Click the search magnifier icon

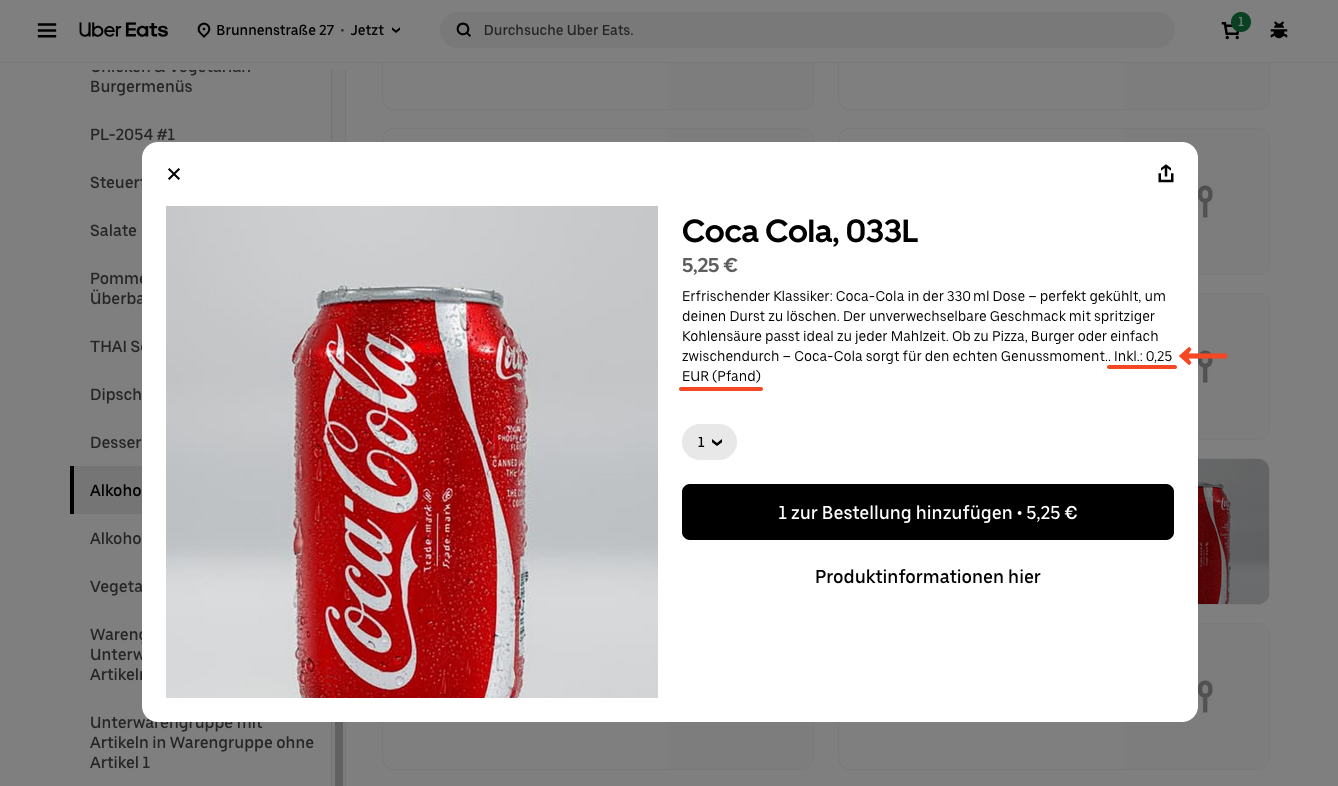click(463, 30)
